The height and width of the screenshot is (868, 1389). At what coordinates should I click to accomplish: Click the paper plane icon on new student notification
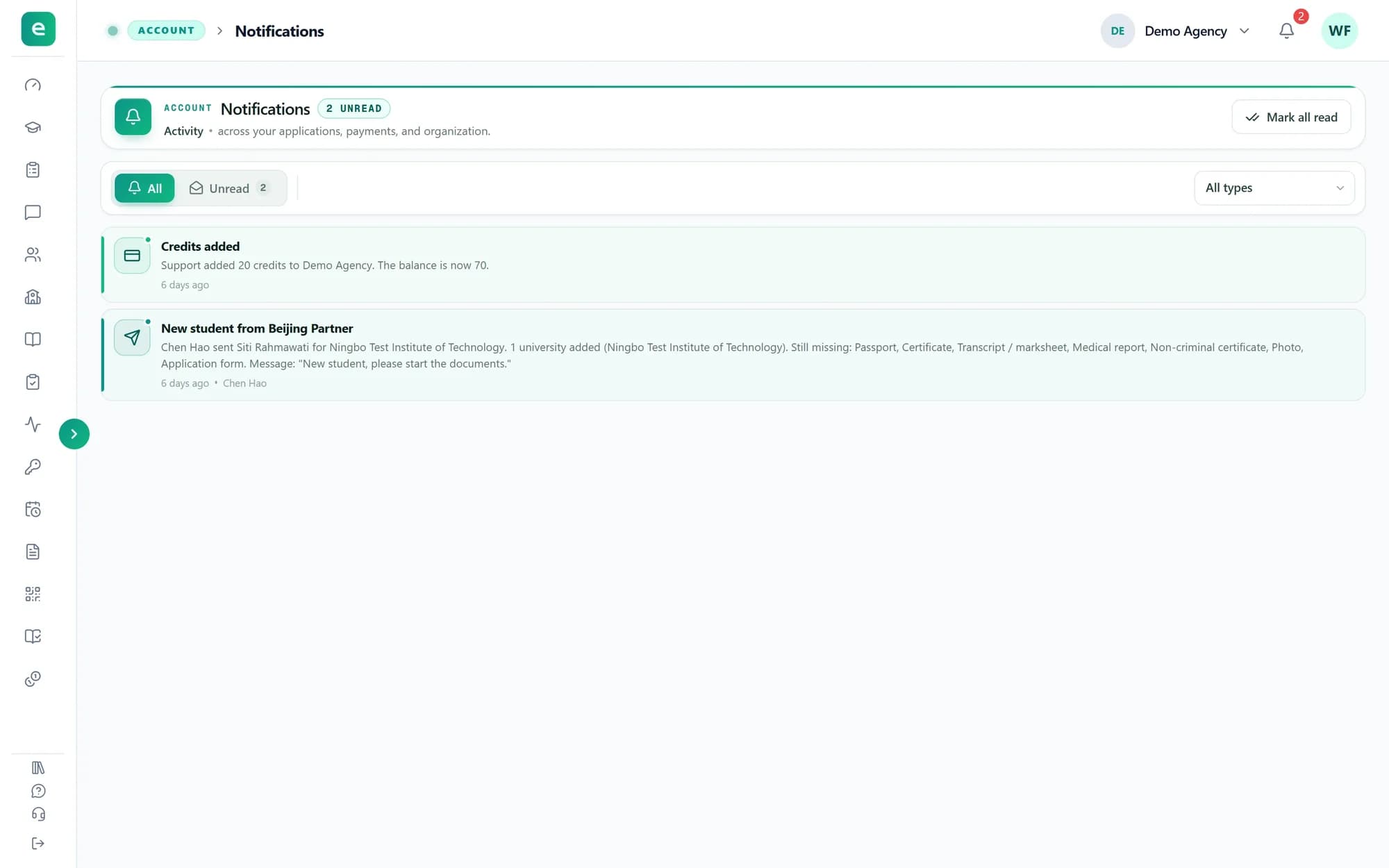[x=132, y=337]
